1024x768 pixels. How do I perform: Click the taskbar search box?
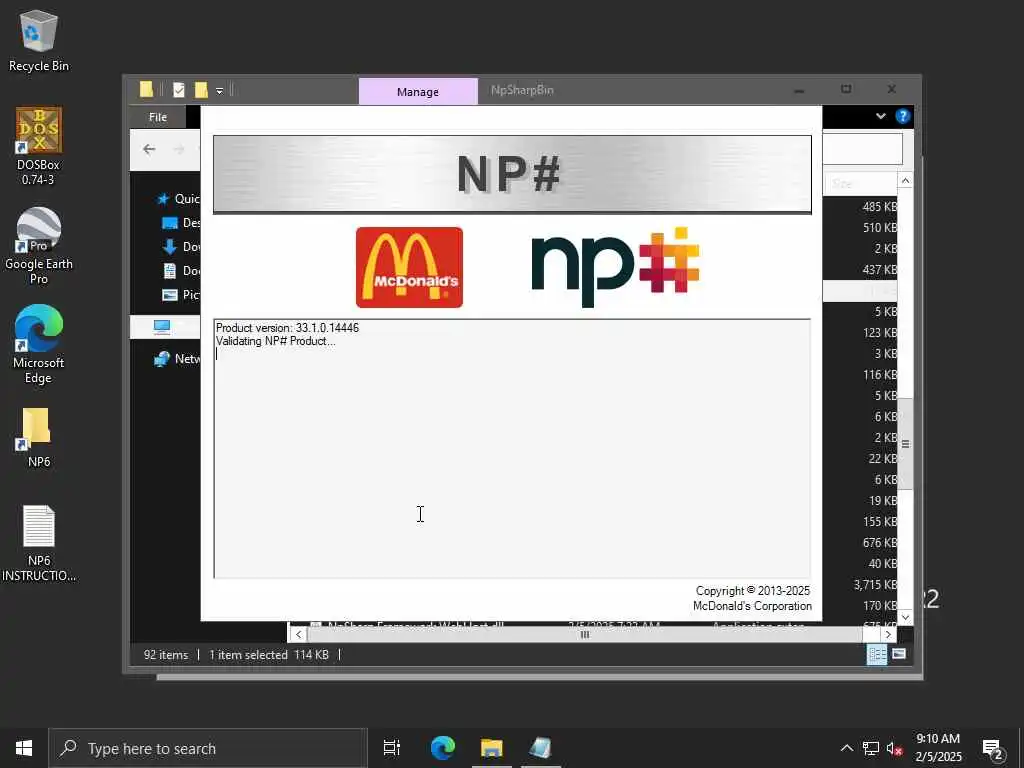point(208,748)
